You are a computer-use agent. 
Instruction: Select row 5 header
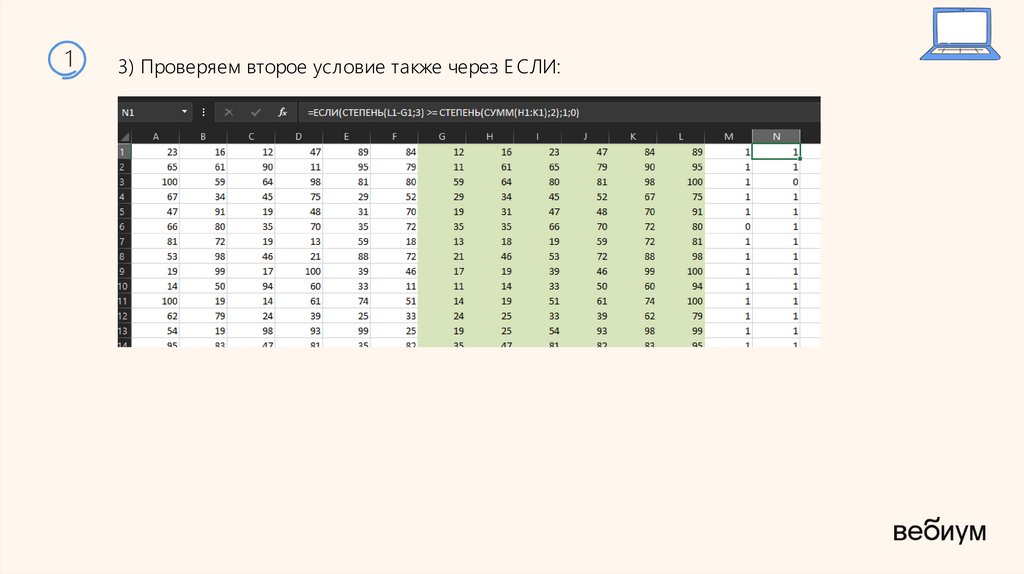click(125, 212)
